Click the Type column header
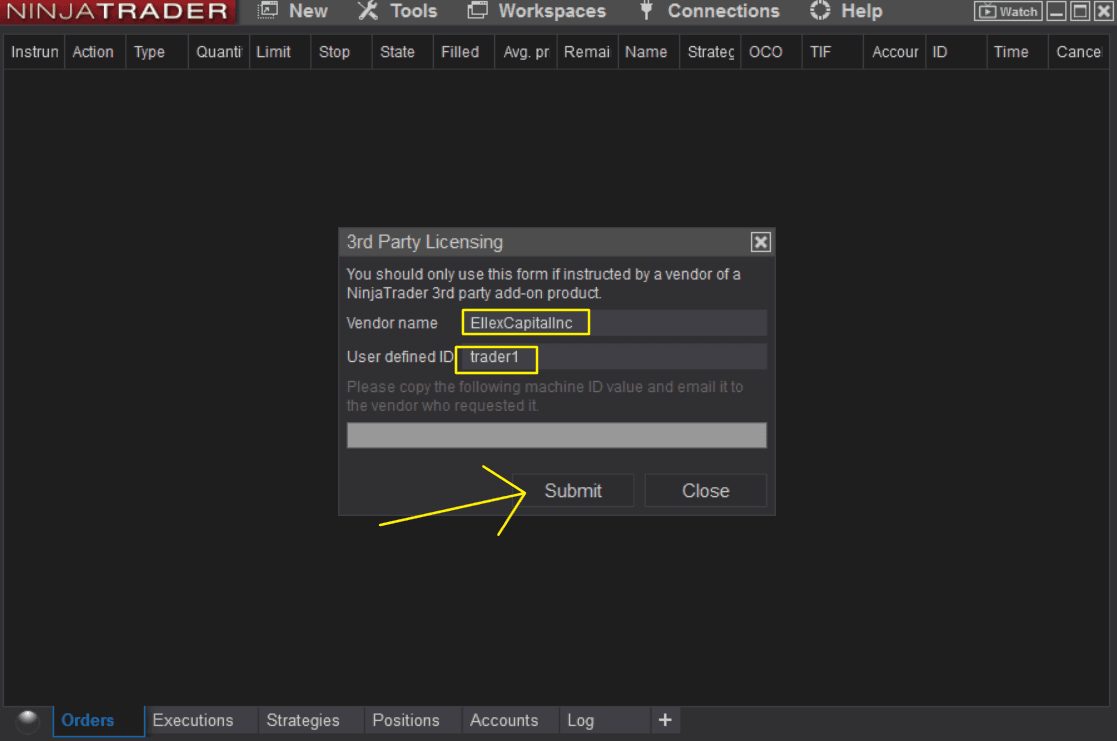Viewport: 1117px width, 741px height. pos(157,52)
